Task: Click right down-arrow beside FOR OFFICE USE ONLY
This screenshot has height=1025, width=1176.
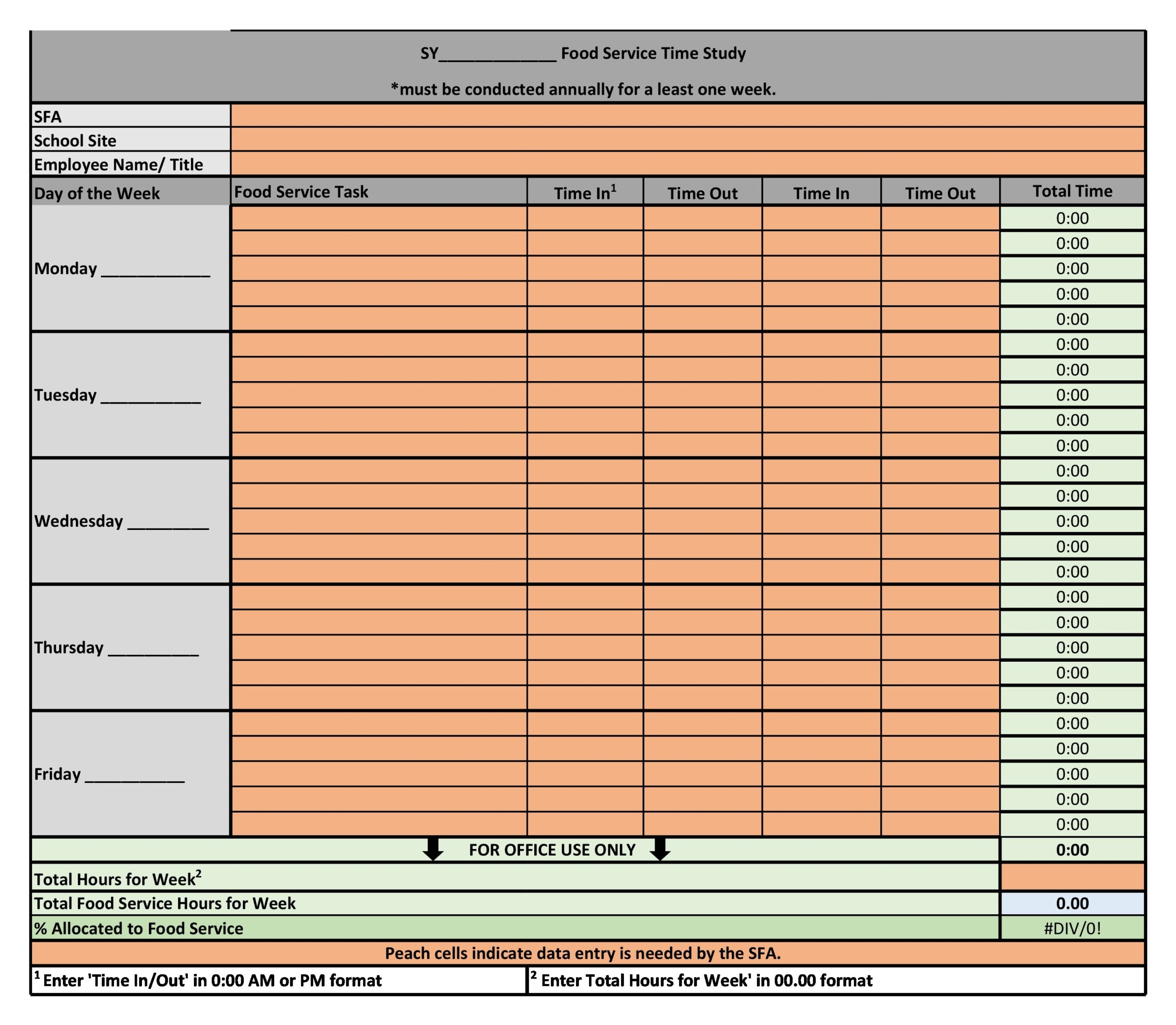Action: (x=660, y=850)
